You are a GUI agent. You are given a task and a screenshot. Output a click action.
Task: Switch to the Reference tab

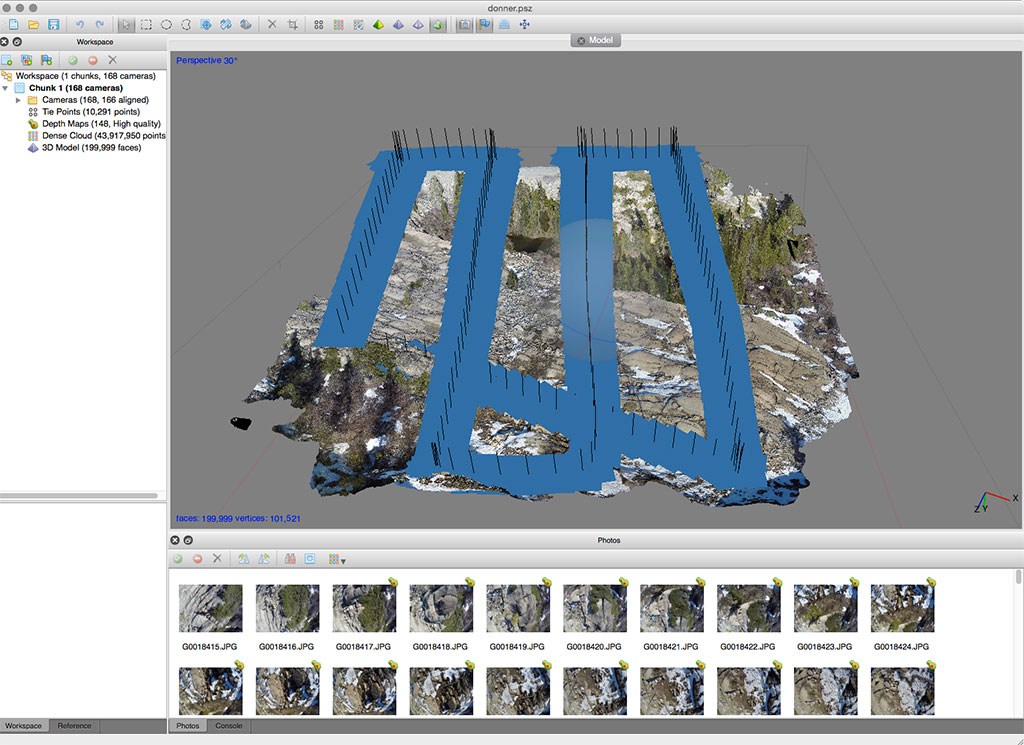click(x=74, y=726)
